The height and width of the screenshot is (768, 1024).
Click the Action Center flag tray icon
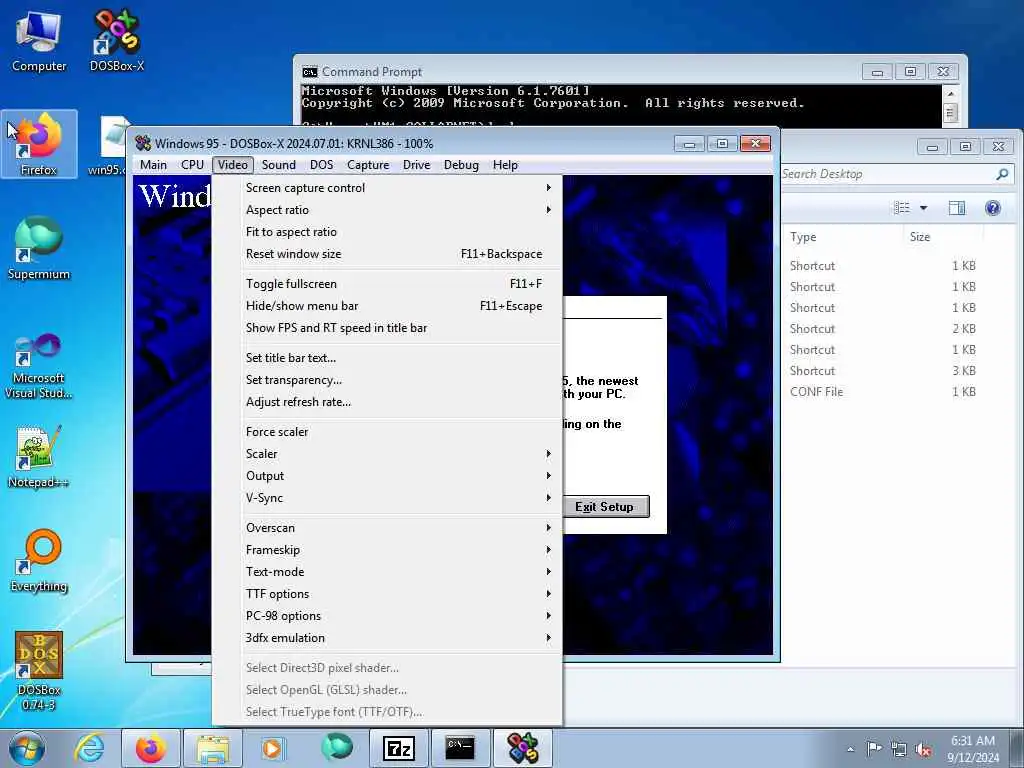click(x=874, y=748)
